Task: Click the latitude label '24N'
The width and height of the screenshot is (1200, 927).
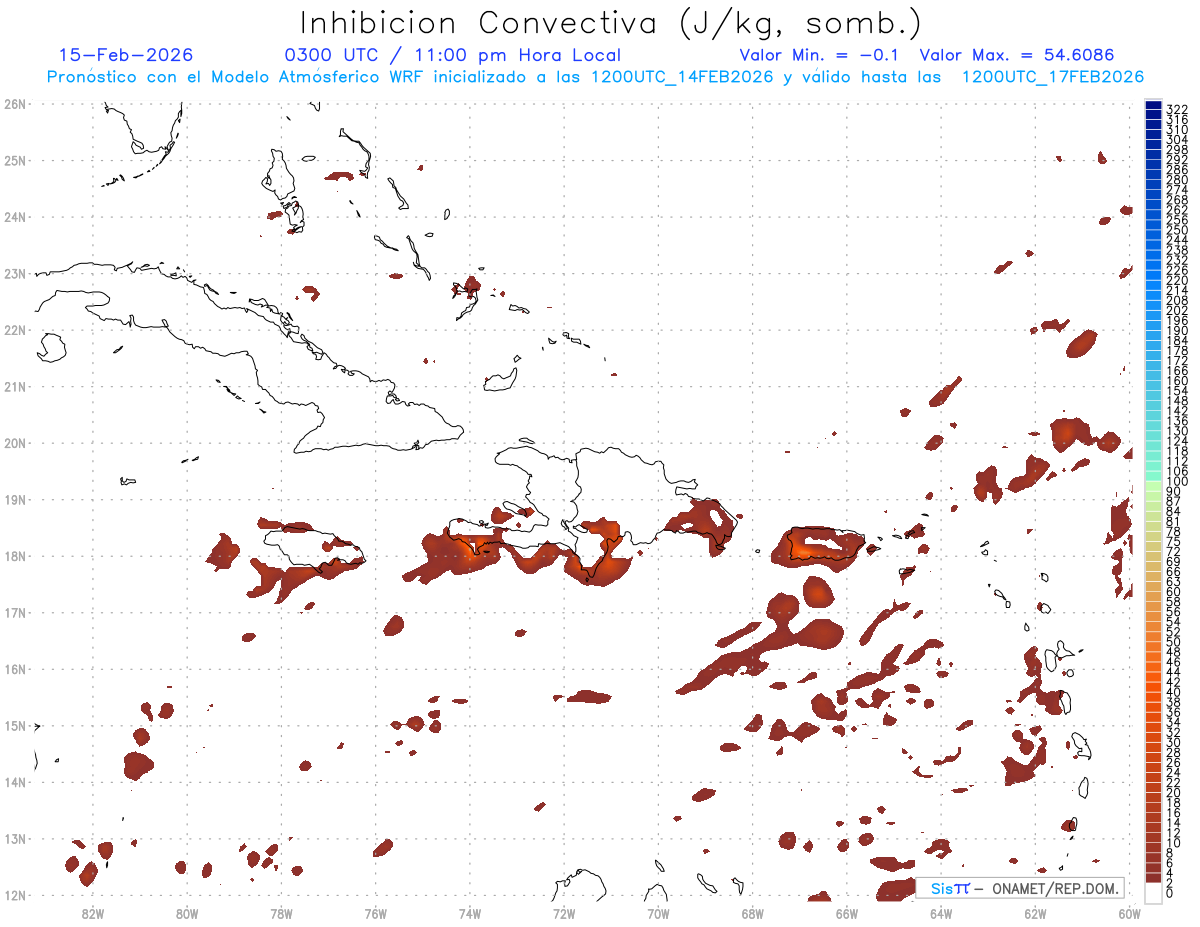Action: 14,217
